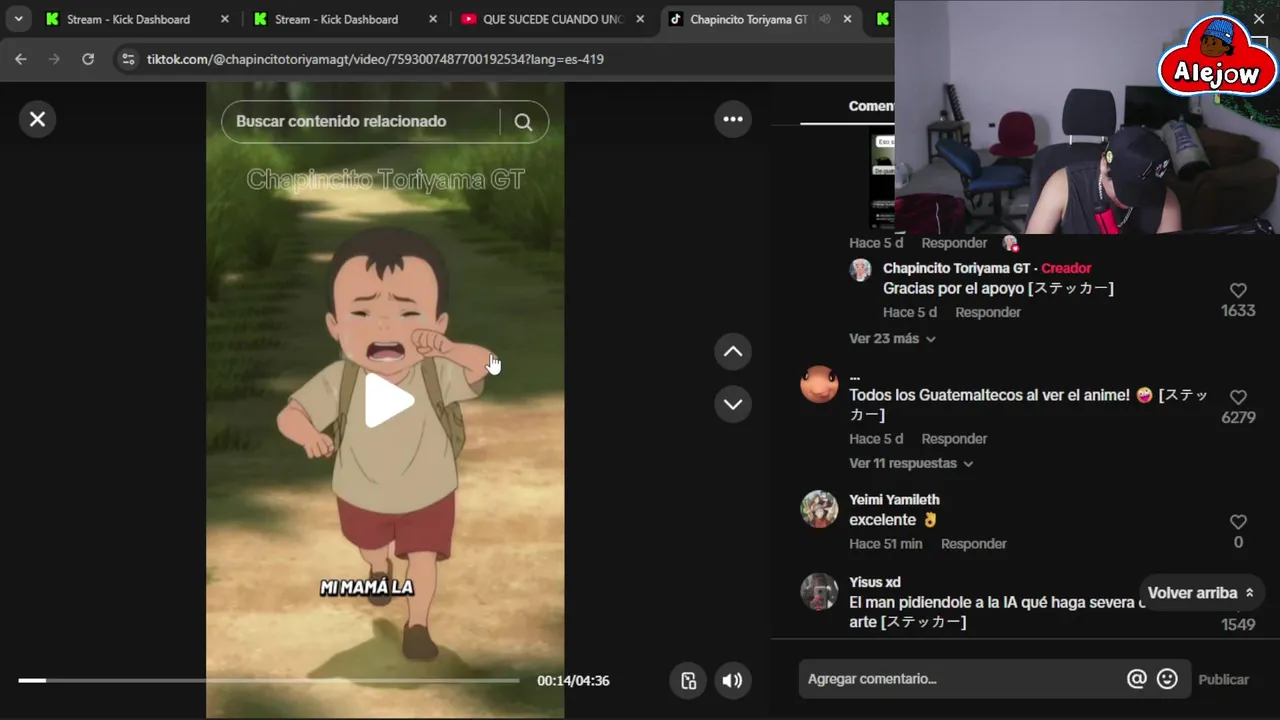
Task: Close the Chapincito Toriyama GT tab
Action: point(848,19)
